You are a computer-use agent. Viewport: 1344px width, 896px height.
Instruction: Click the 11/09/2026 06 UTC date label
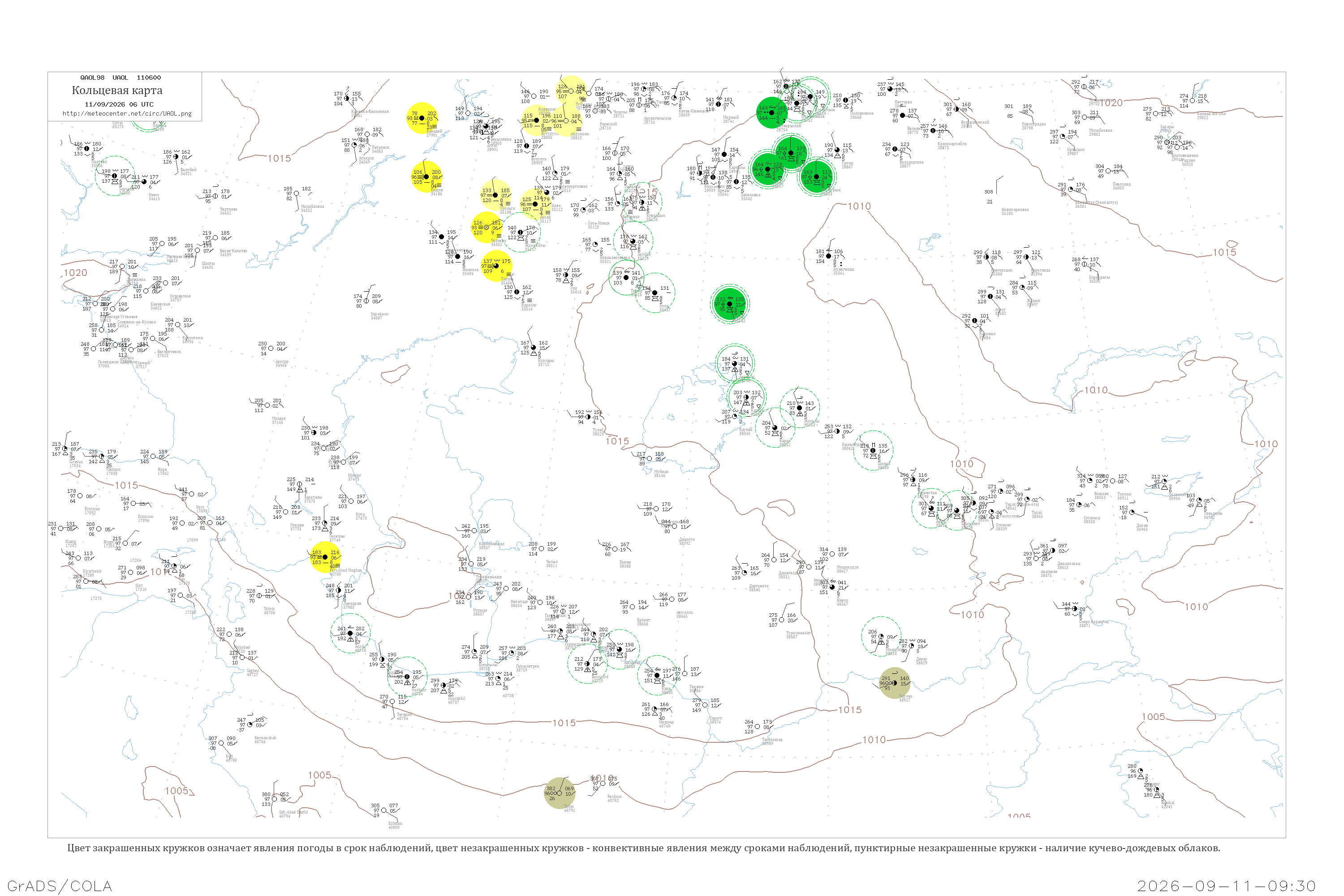[x=119, y=104]
